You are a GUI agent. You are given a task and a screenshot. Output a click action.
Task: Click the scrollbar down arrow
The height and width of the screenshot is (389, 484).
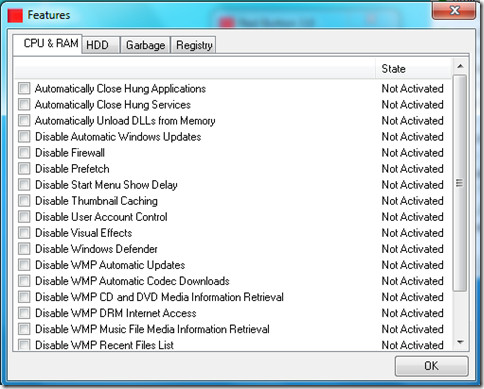pyautogui.click(x=460, y=342)
